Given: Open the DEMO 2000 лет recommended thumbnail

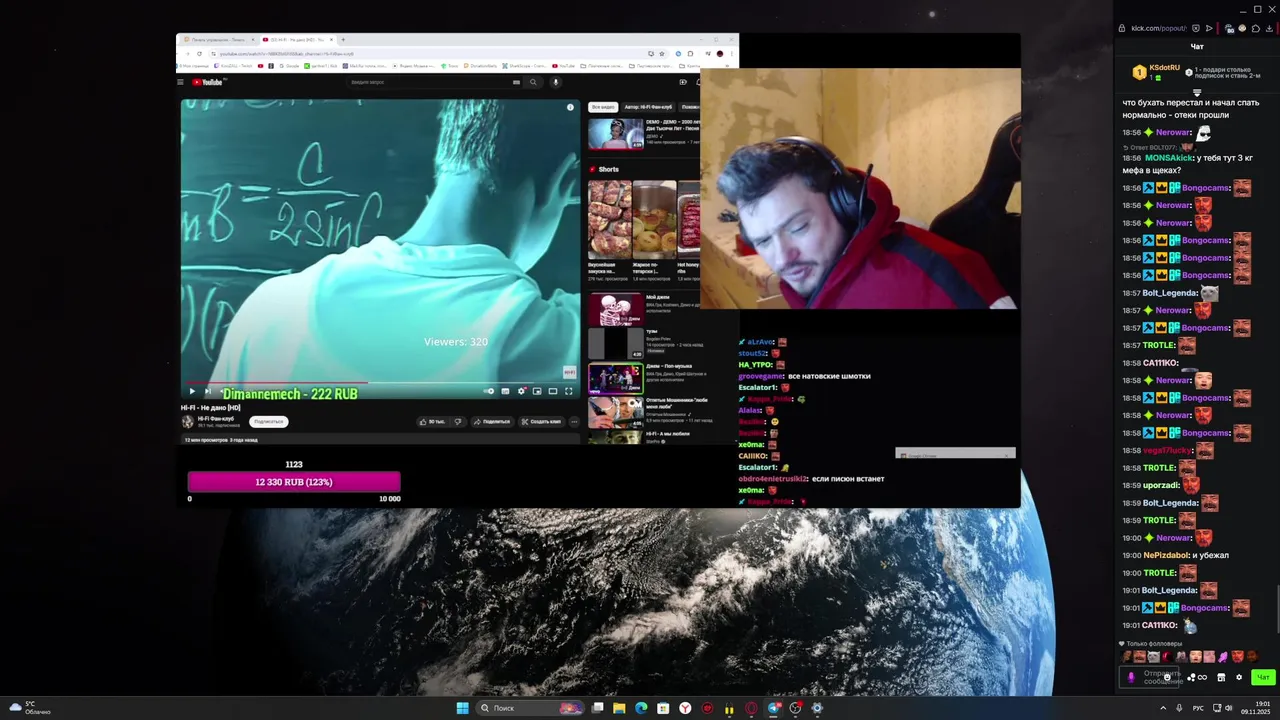Looking at the screenshot, I should pyautogui.click(x=615, y=134).
